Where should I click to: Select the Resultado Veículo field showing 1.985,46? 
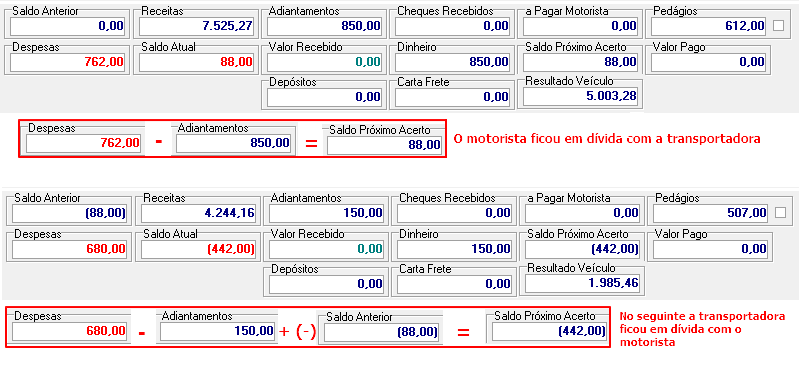(x=582, y=283)
